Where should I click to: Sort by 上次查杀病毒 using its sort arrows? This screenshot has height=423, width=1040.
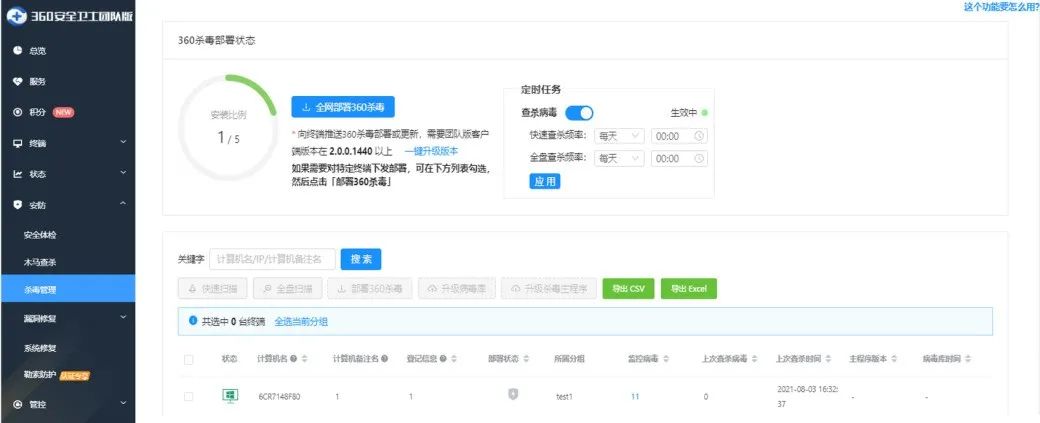[754, 359]
